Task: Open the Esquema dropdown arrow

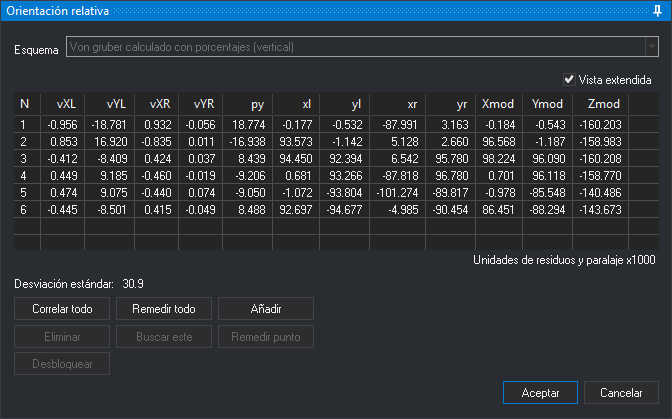Action: (652, 47)
